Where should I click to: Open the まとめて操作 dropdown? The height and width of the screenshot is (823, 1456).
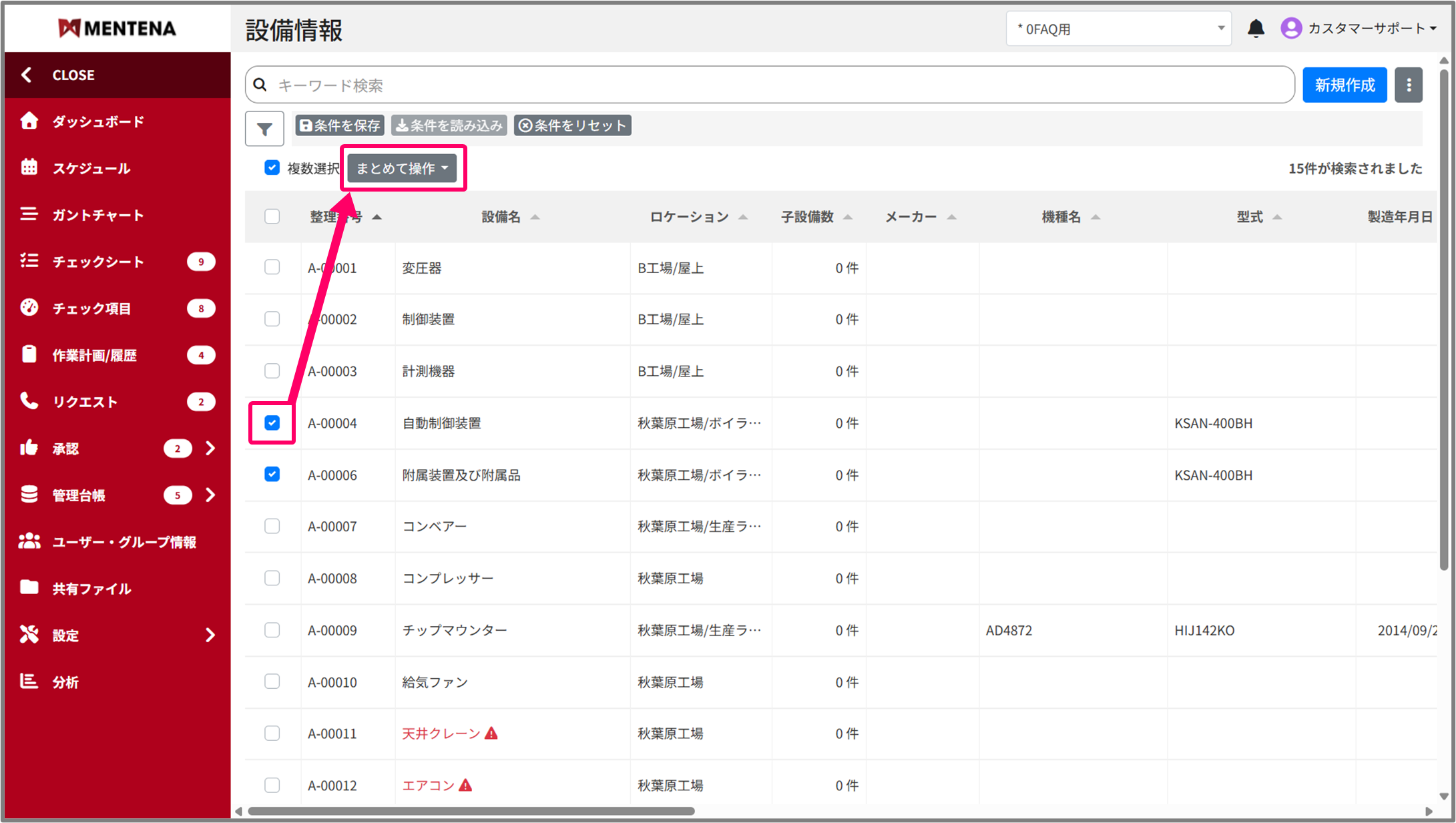(402, 168)
